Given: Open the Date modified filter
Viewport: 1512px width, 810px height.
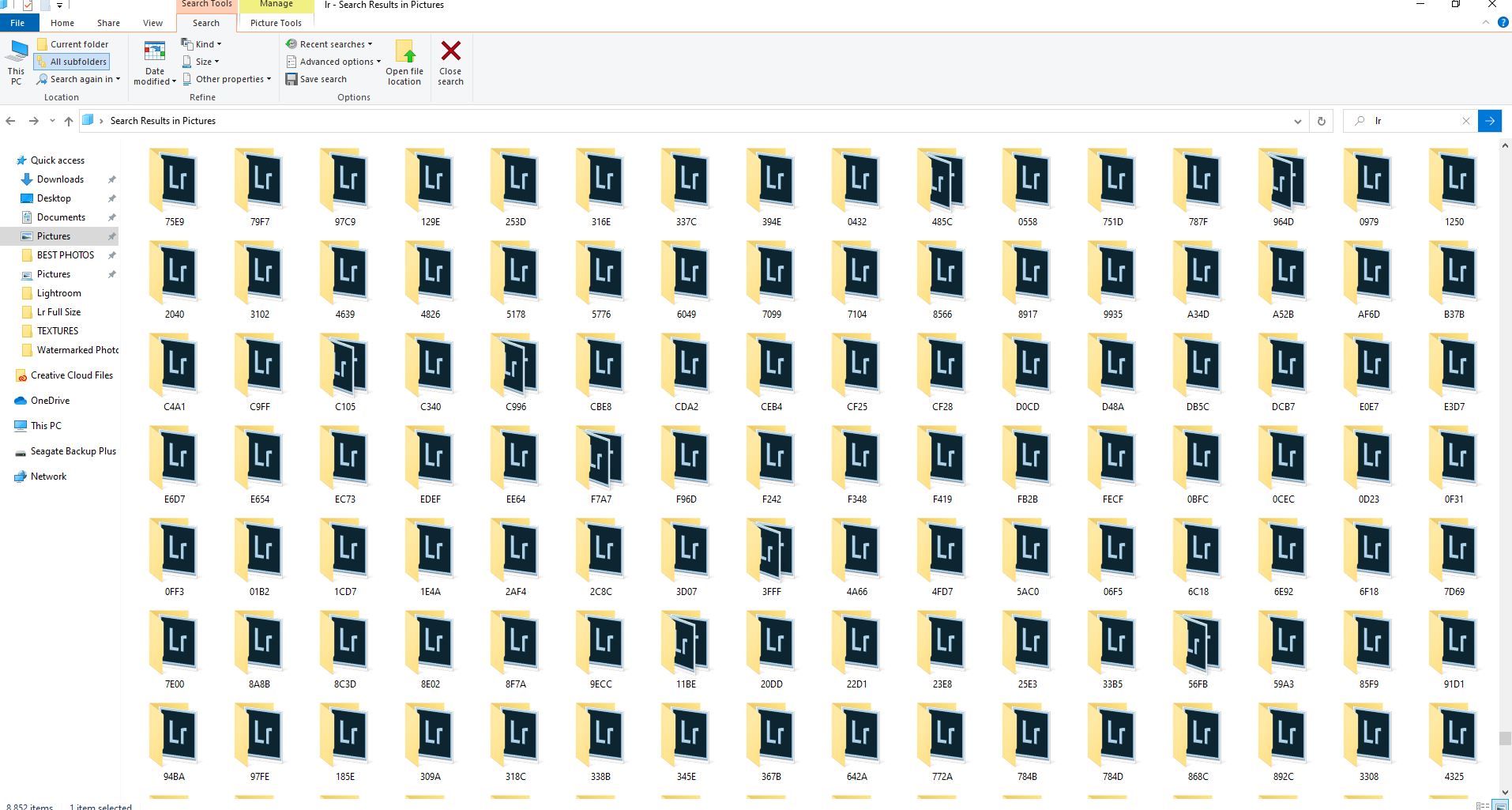Looking at the screenshot, I should (154, 63).
